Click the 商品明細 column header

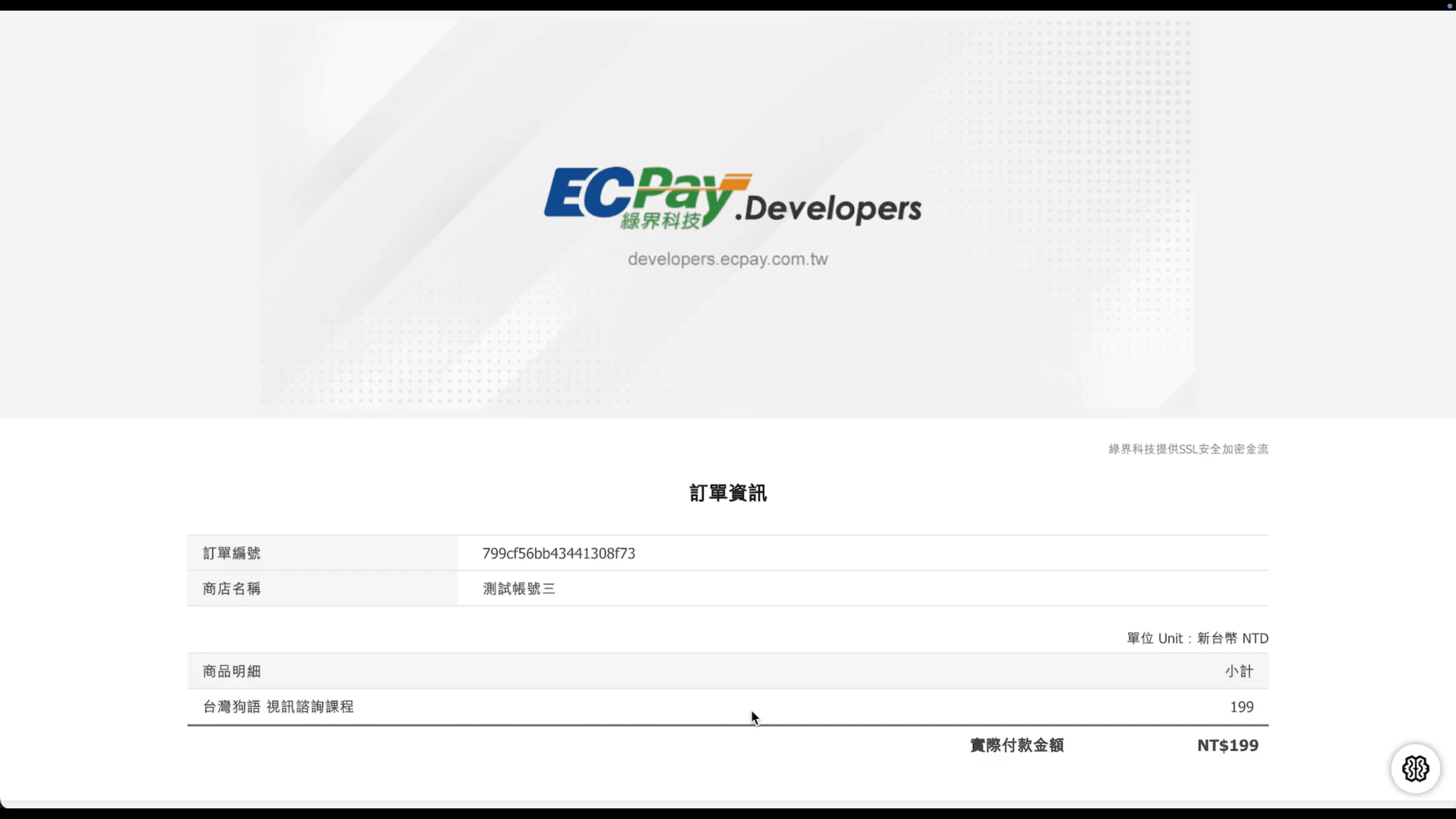(x=232, y=672)
